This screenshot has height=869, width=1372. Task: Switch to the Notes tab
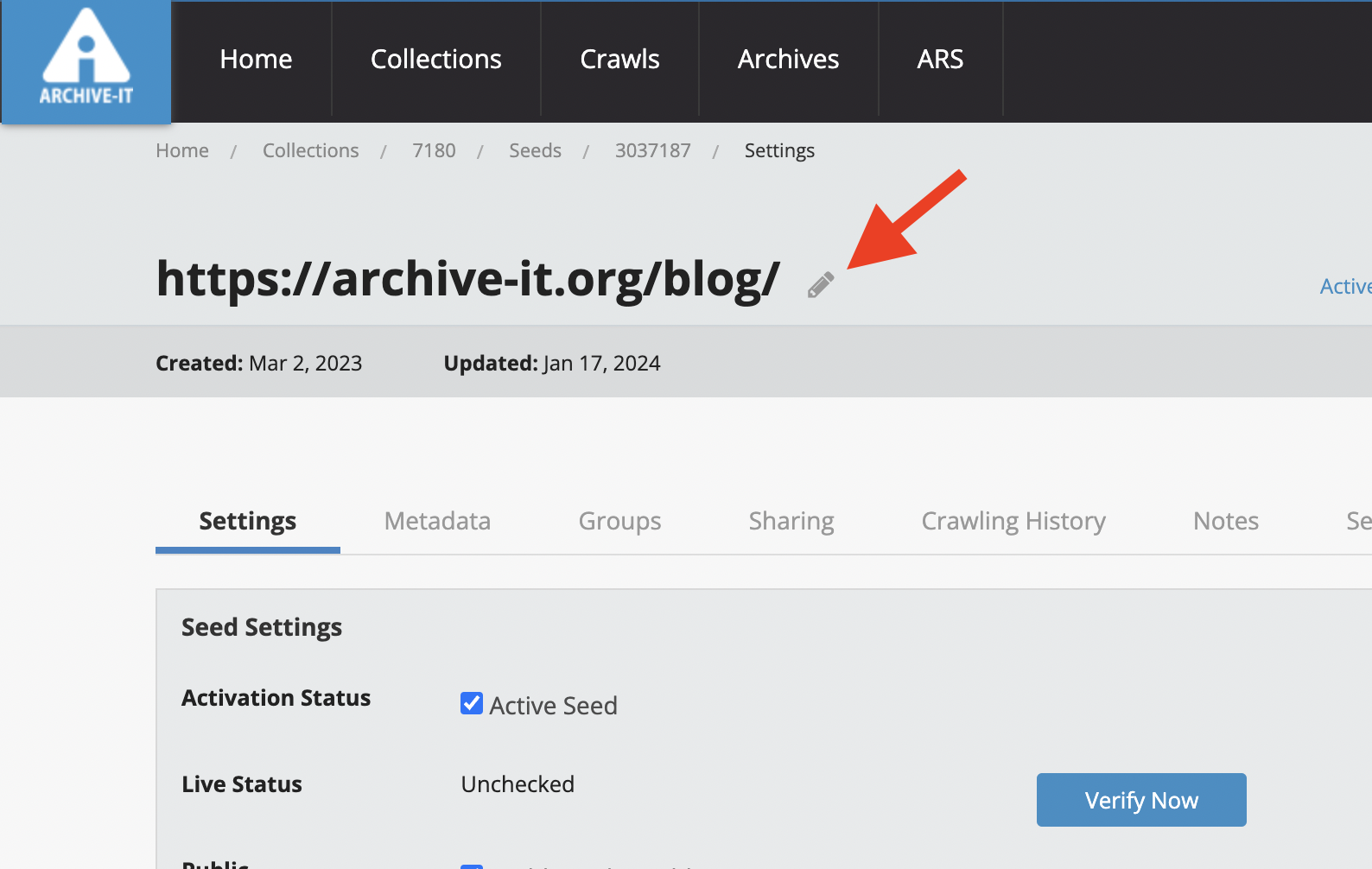coord(1225,521)
